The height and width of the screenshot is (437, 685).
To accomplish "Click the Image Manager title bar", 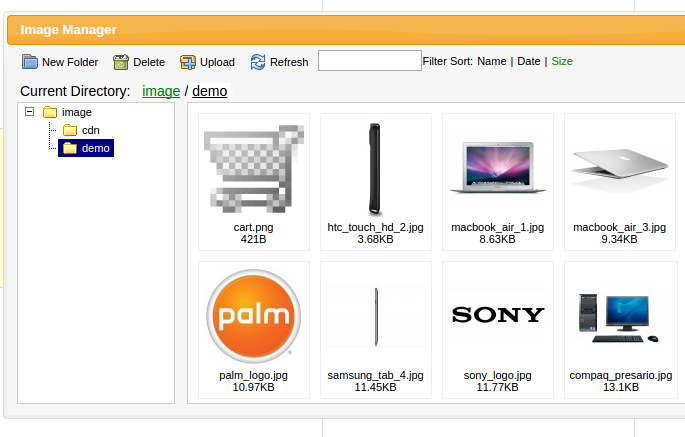I will 346,30.
